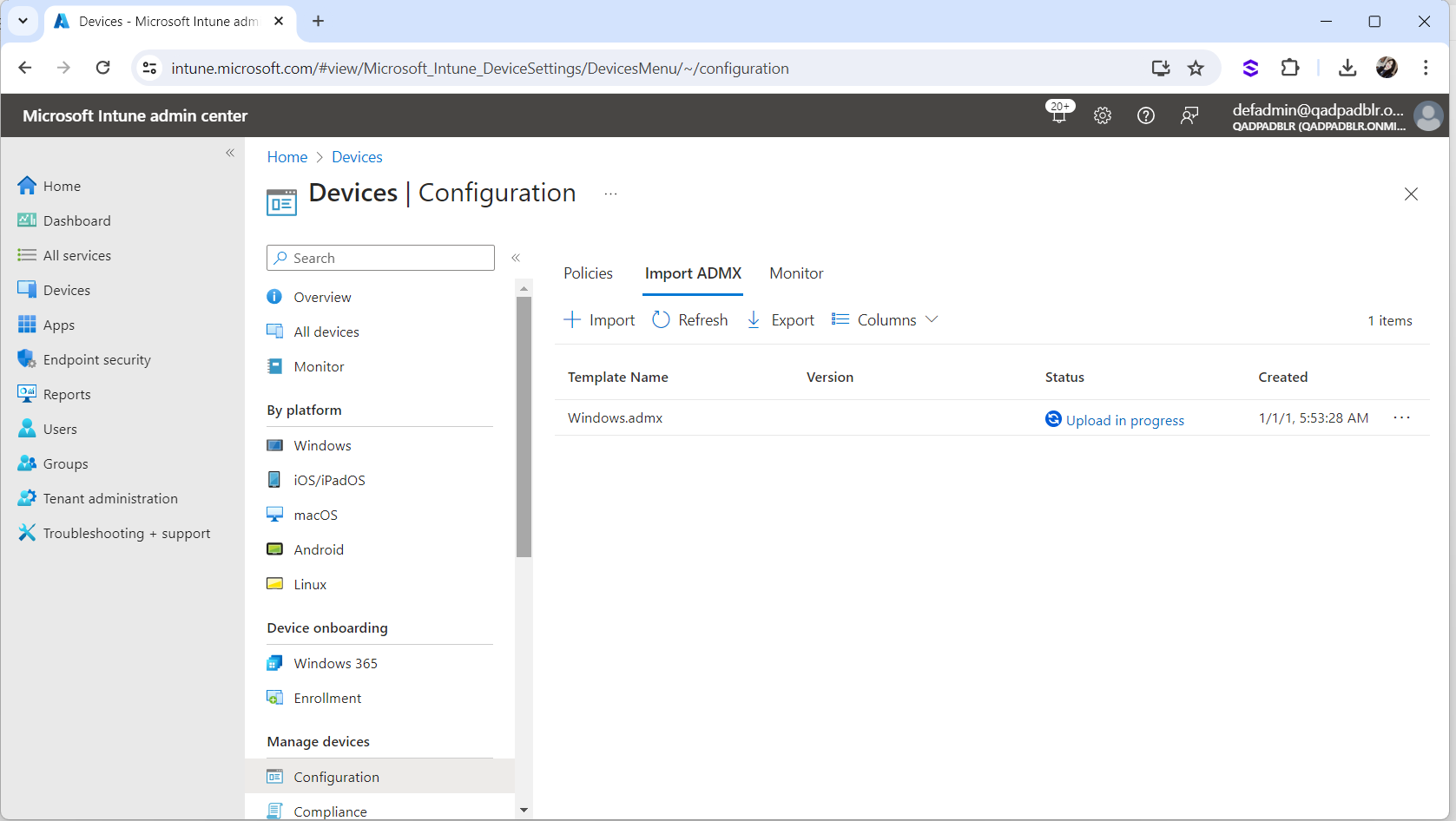
Task: Click the resource menu Search box
Action: [380, 258]
